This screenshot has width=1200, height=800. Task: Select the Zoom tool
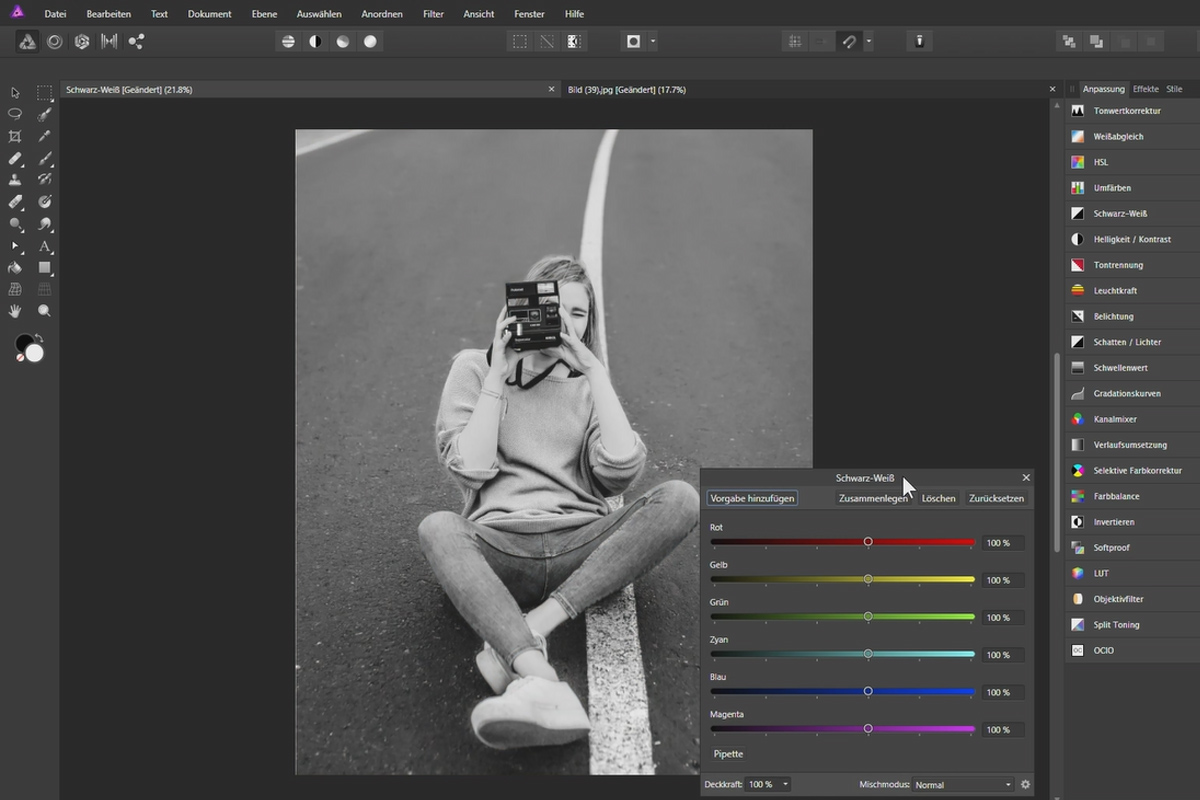[44, 312]
